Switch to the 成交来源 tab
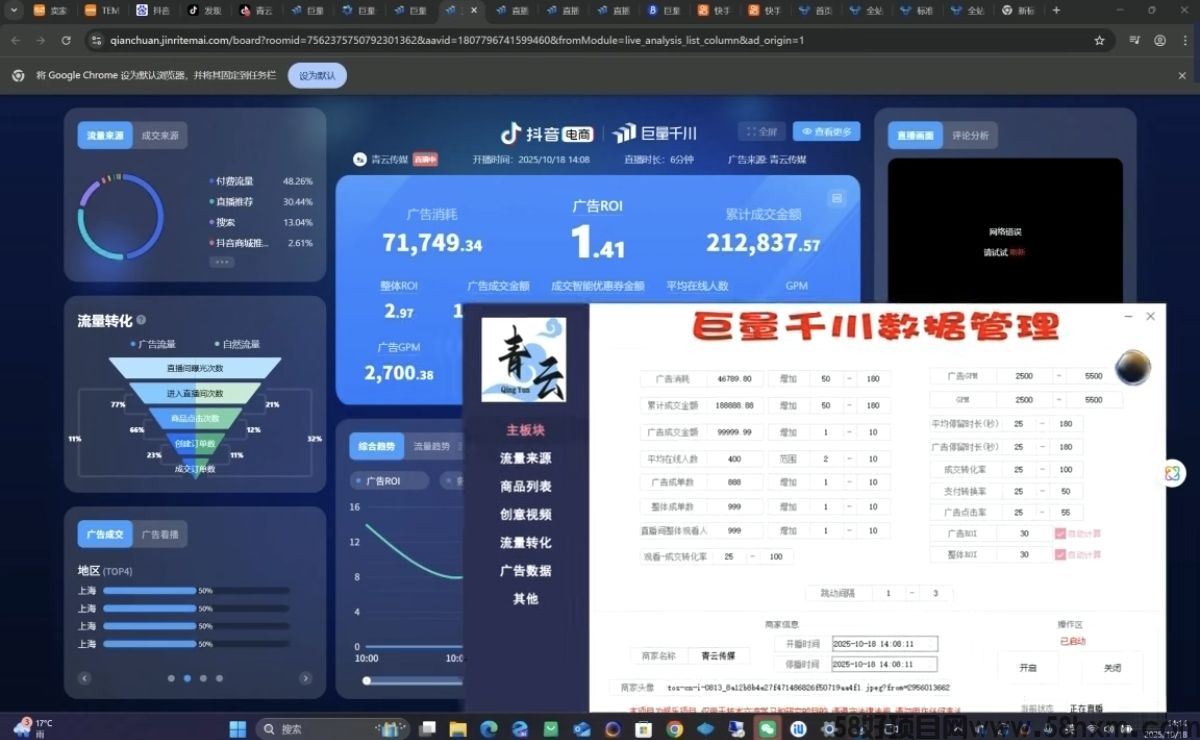1200x740 pixels. coord(160,135)
